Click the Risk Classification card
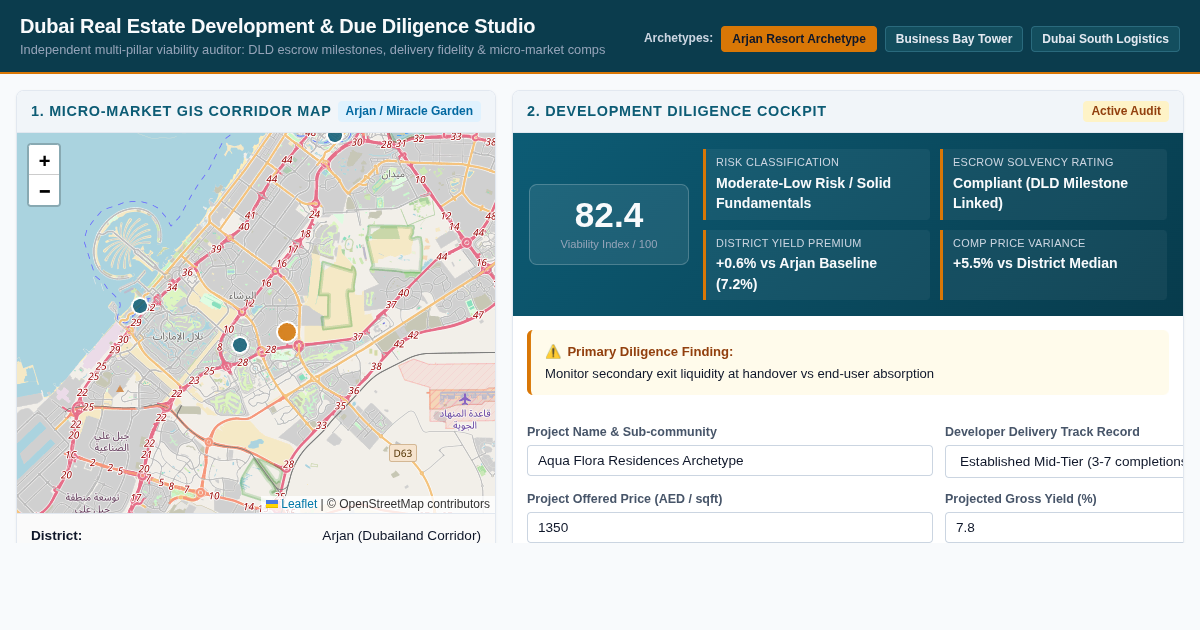The height and width of the screenshot is (630, 1200). 817,184
